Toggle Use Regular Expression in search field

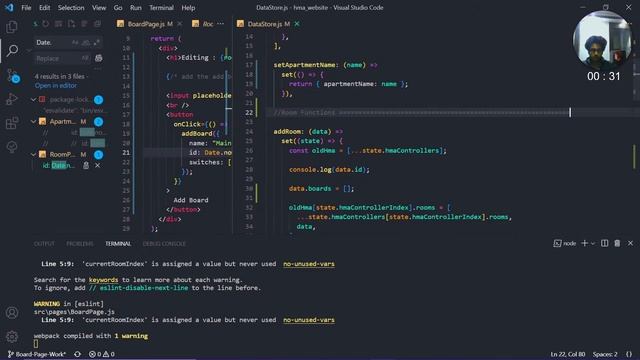[96, 42]
